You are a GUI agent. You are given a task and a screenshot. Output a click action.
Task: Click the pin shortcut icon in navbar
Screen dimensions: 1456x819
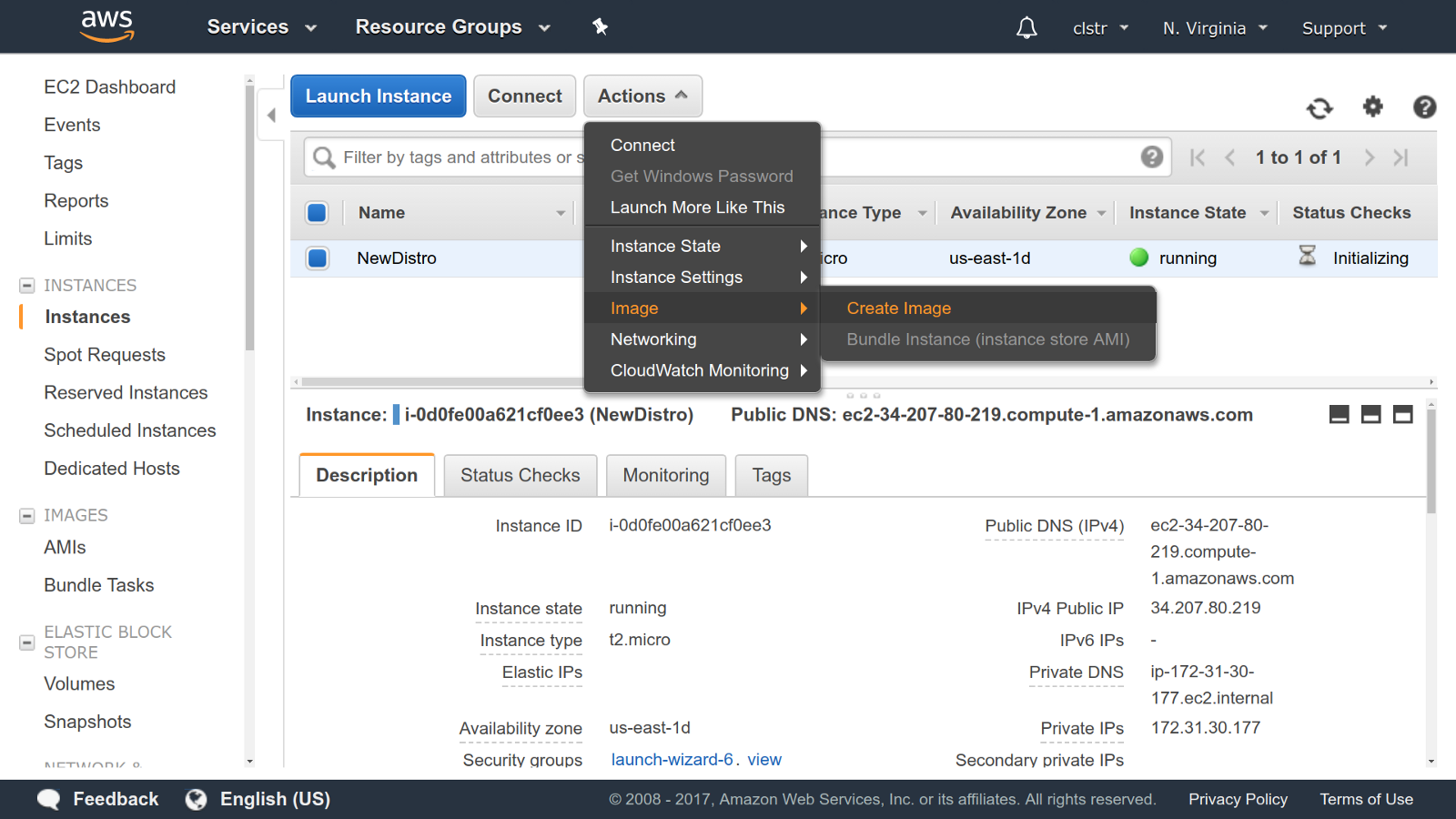pos(600,26)
